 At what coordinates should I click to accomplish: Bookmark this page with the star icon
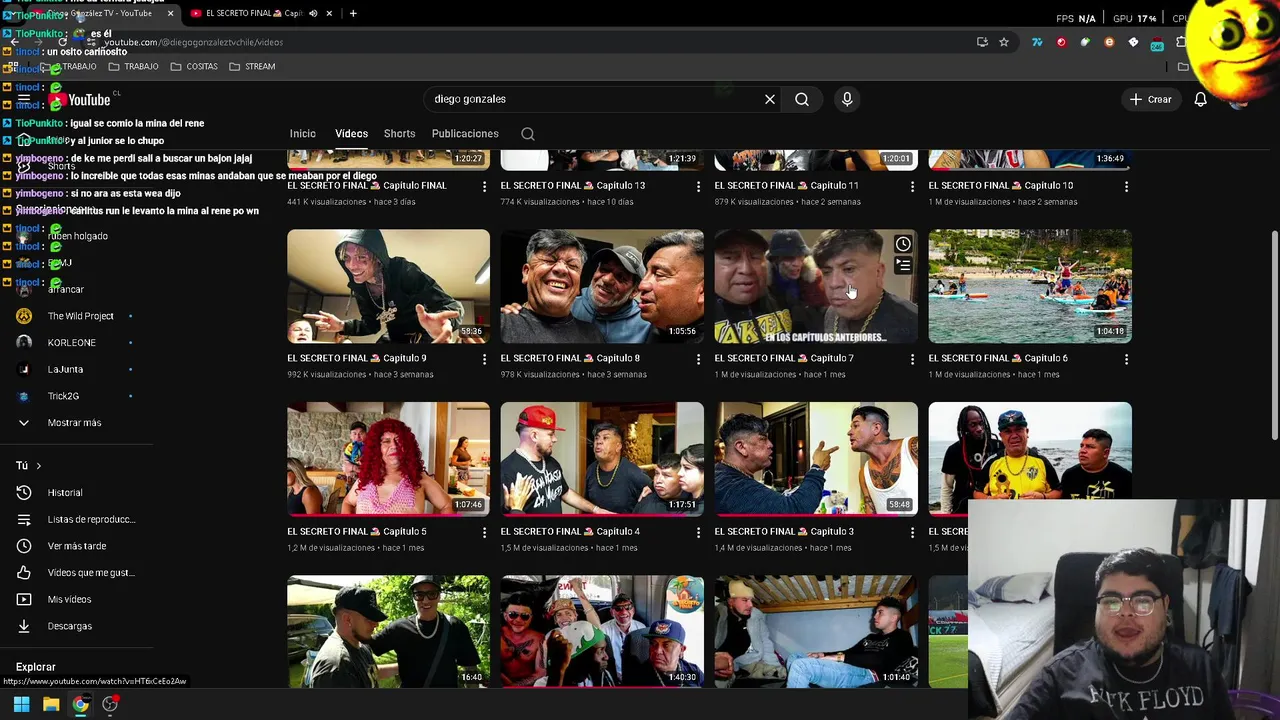pos(1004,42)
